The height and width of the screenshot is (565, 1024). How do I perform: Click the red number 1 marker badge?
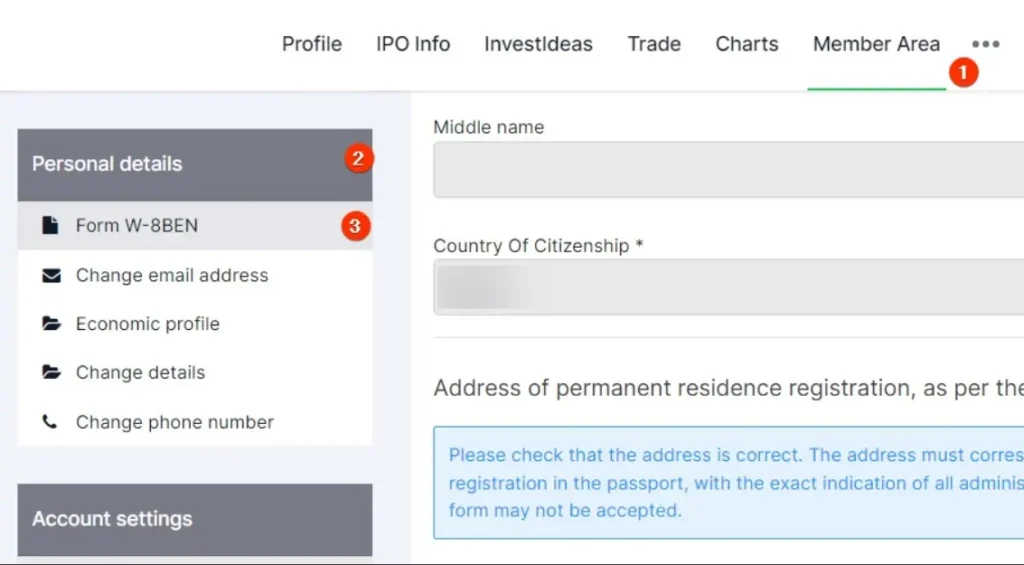[x=963, y=72]
